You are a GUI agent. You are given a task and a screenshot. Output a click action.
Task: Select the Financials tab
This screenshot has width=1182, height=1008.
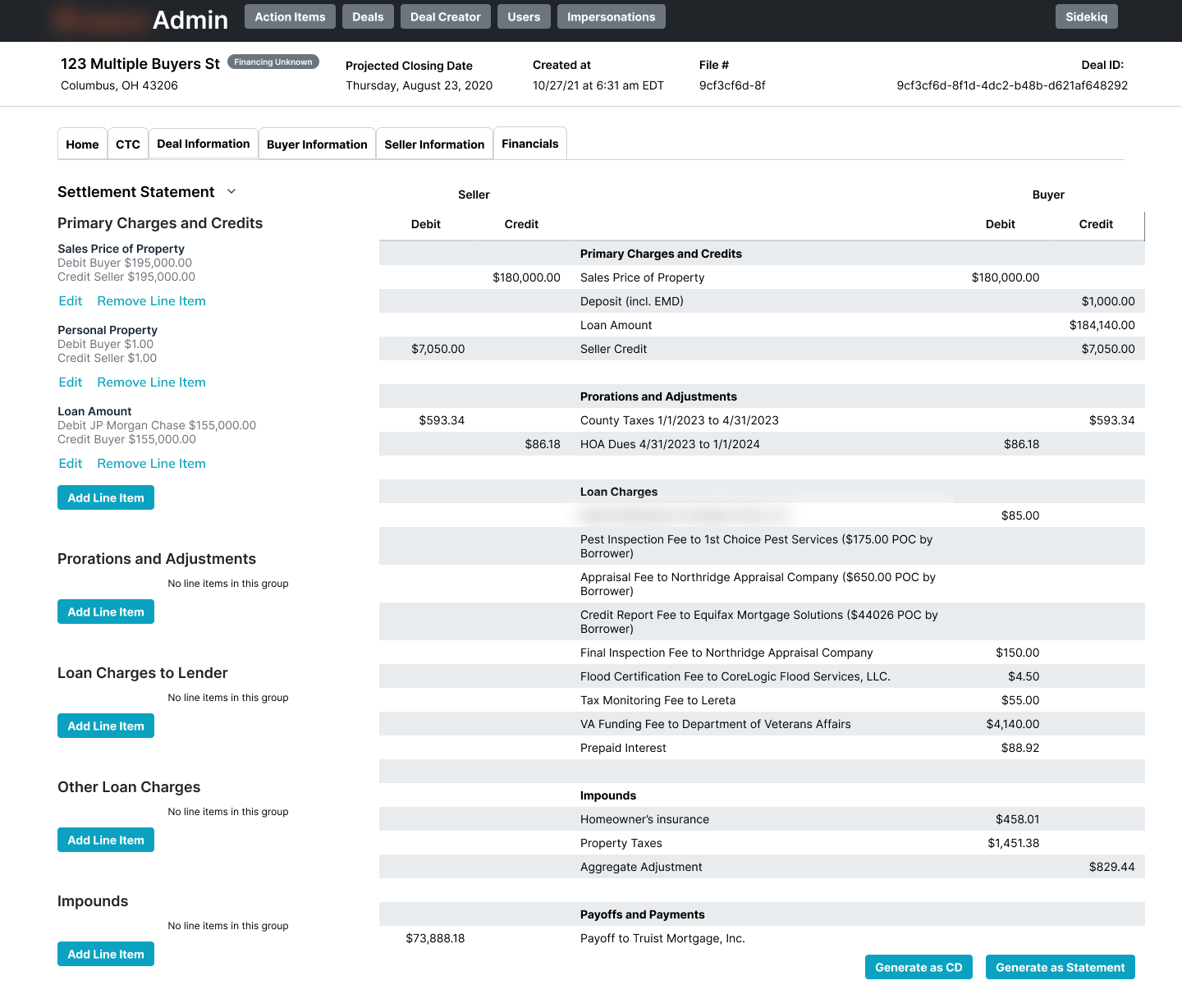530,144
